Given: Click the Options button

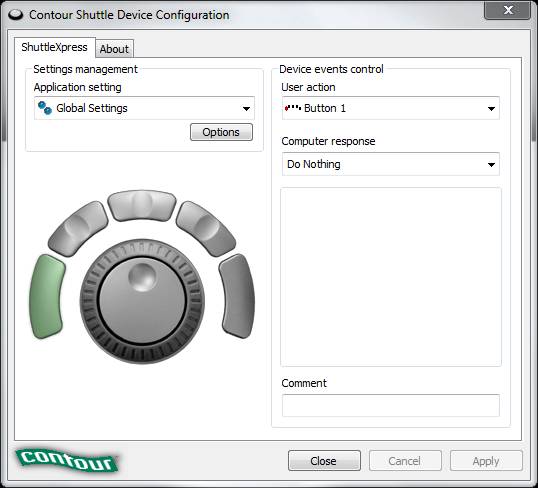Looking at the screenshot, I should (x=221, y=132).
